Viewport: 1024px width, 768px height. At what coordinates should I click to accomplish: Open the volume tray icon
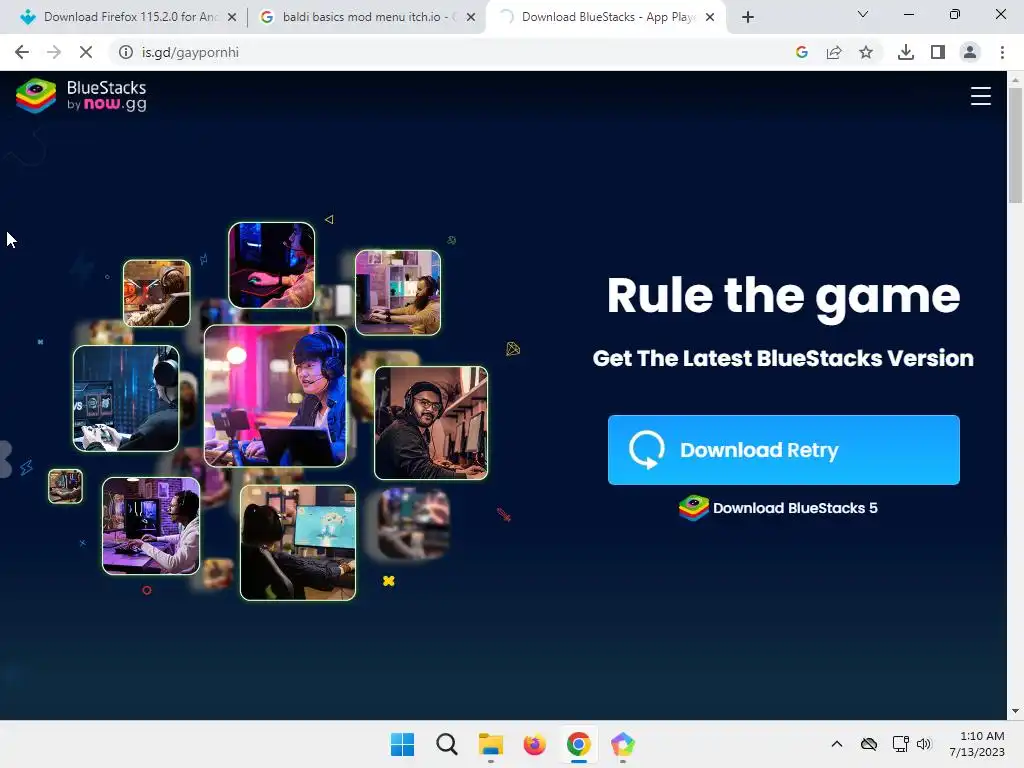click(923, 744)
